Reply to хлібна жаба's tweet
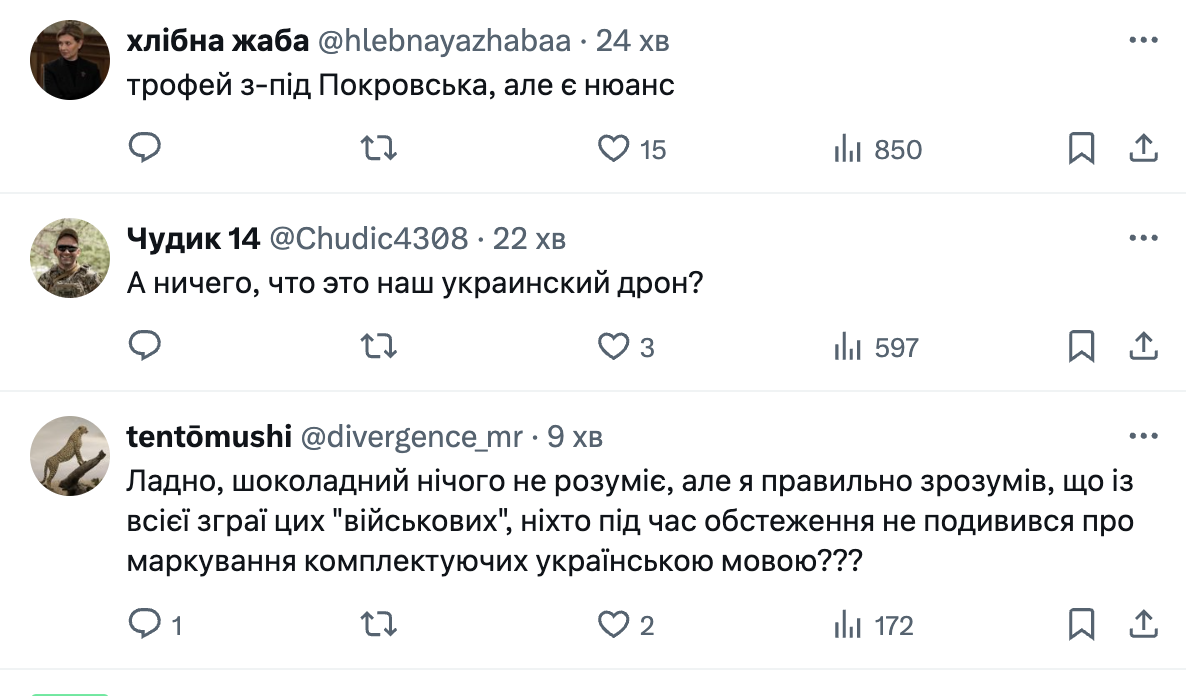The image size is (1186, 696). [x=146, y=149]
